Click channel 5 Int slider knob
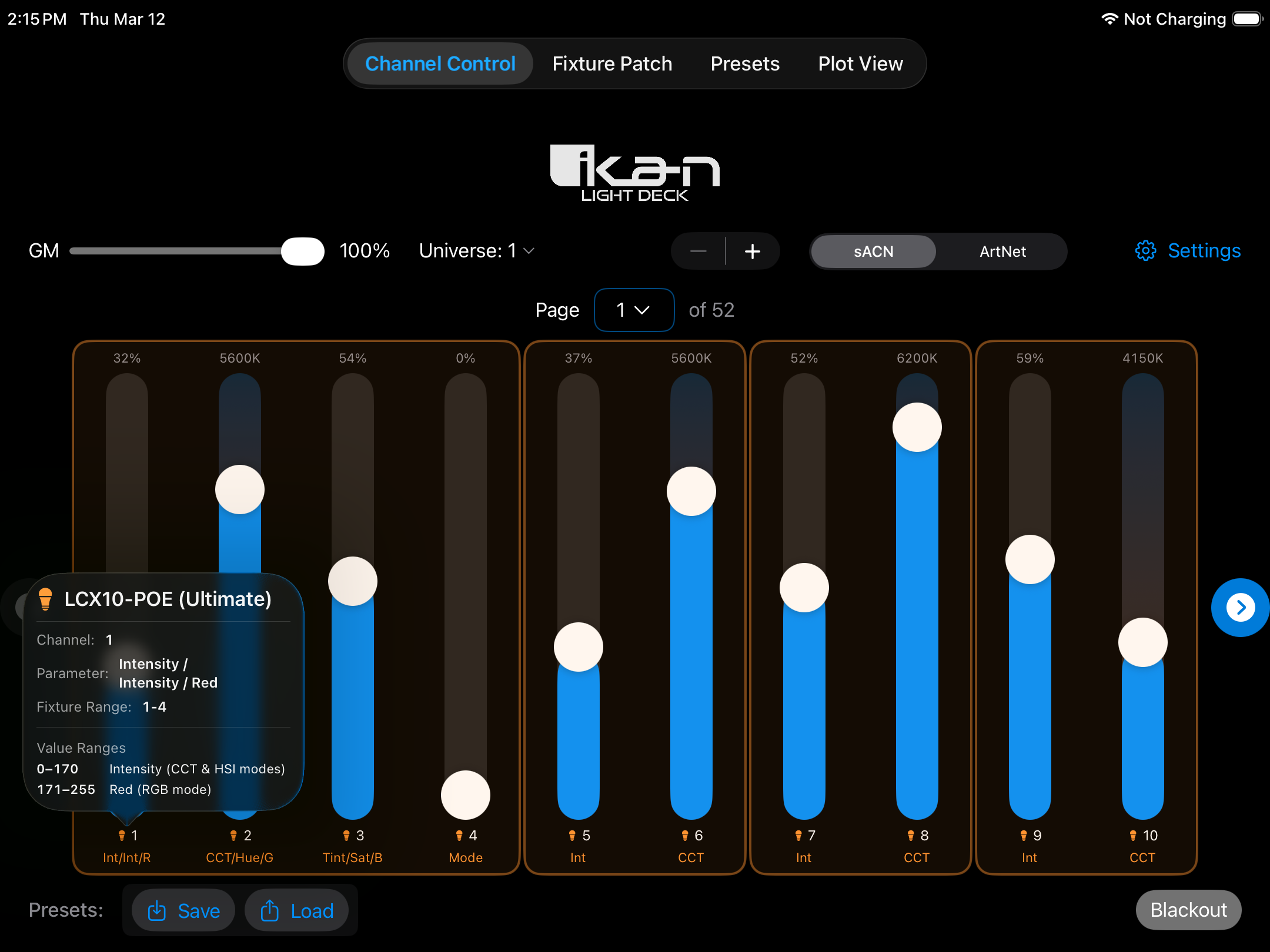 click(579, 647)
